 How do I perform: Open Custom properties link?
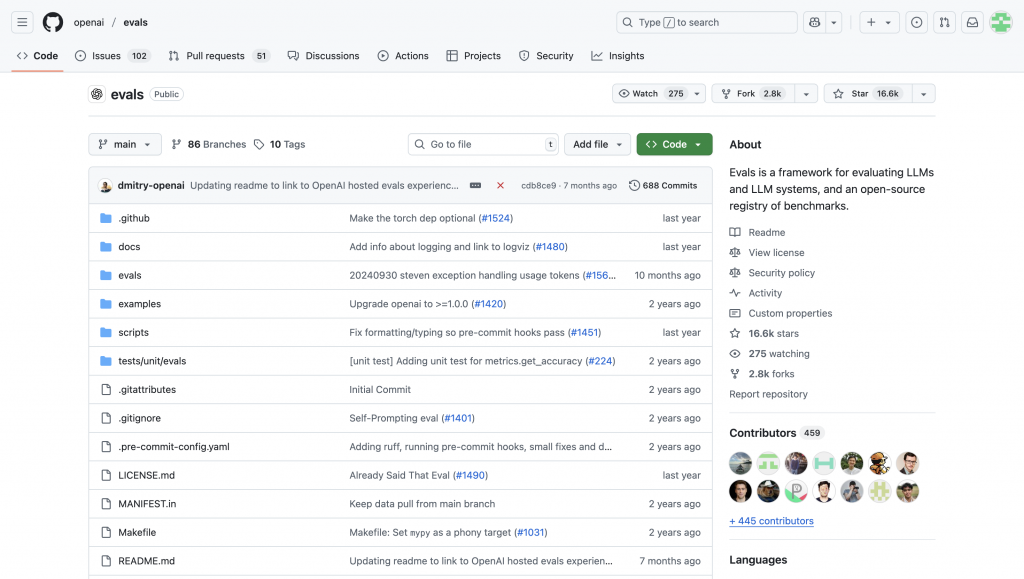pos(790,313)
